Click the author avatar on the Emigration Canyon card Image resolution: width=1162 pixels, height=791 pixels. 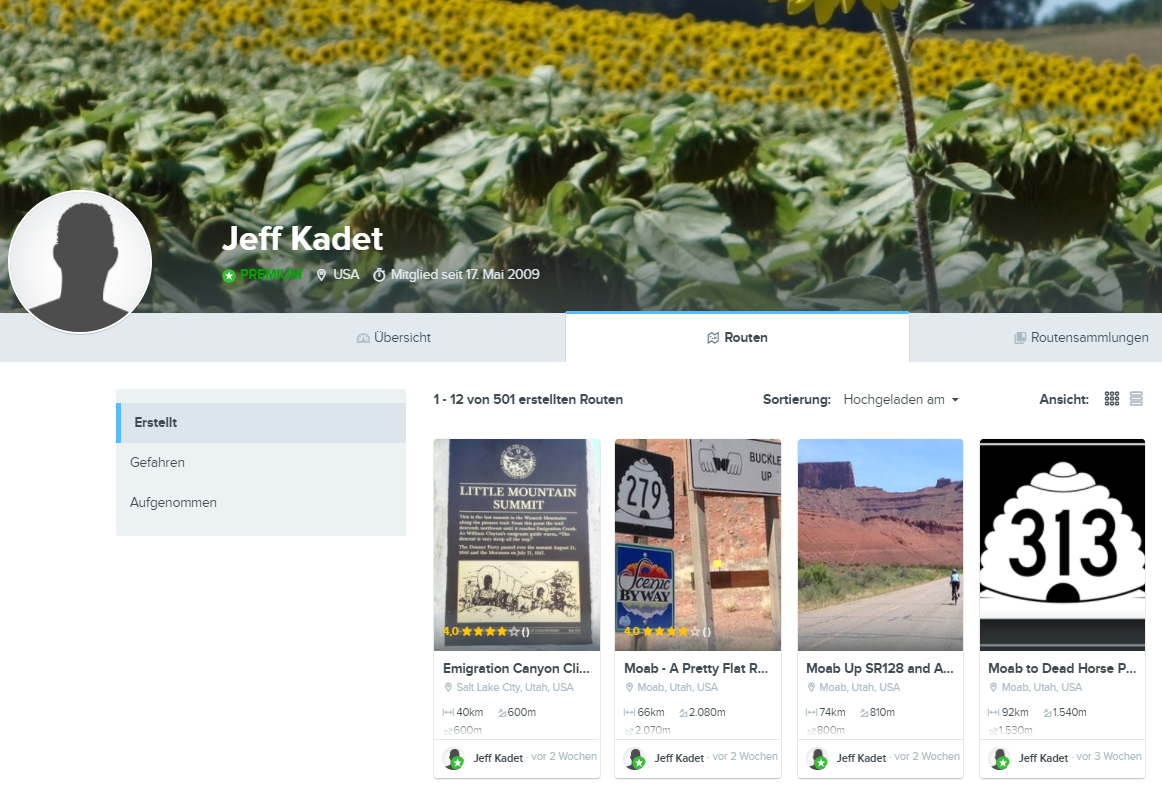pyautogui.click(x=454, y=758)
